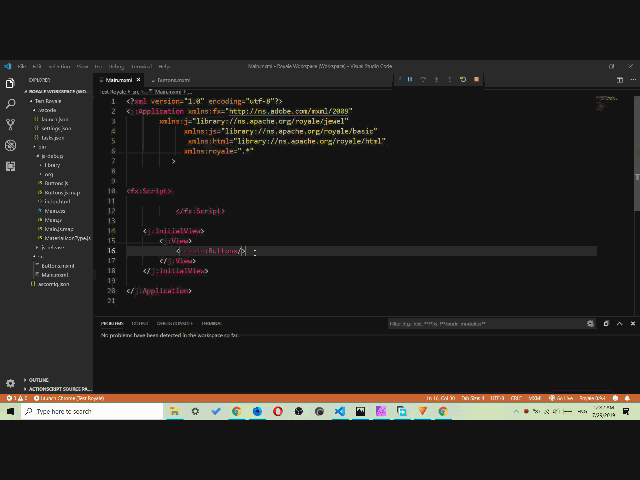
Task: Collapse the Royale Workspace root section
Action: 57,91
